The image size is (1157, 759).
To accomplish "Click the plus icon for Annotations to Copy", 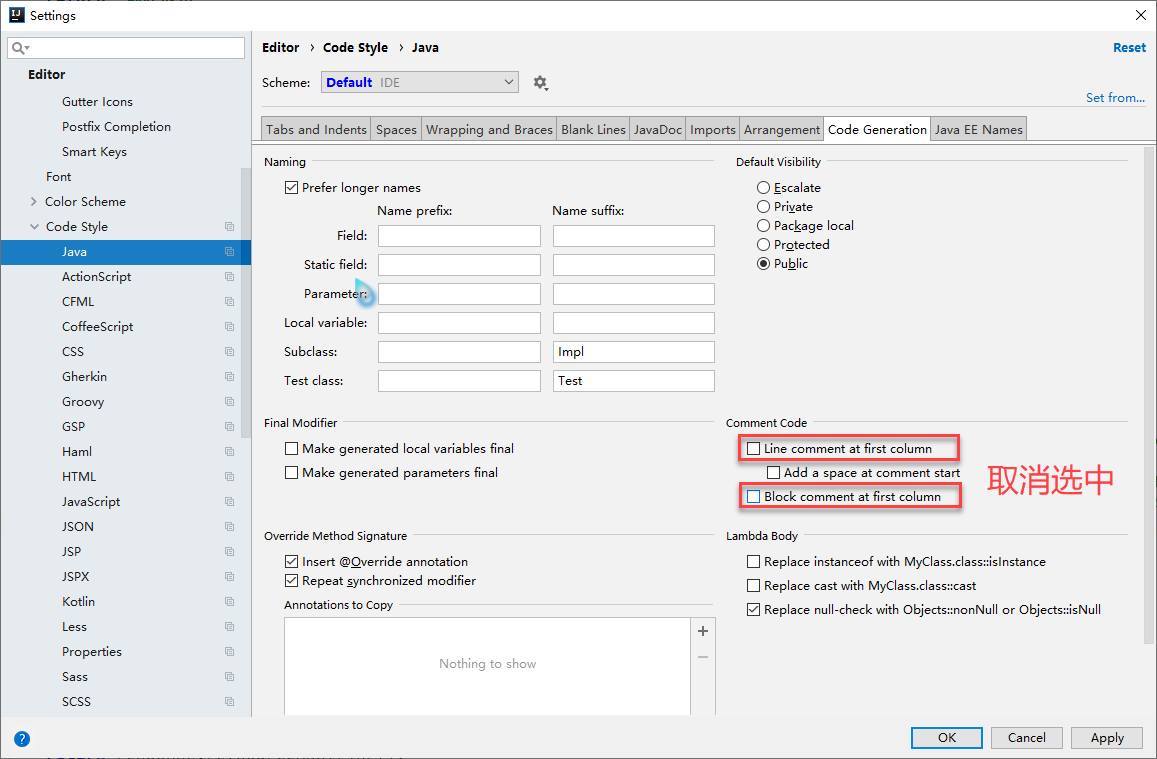I will (702, 631).
